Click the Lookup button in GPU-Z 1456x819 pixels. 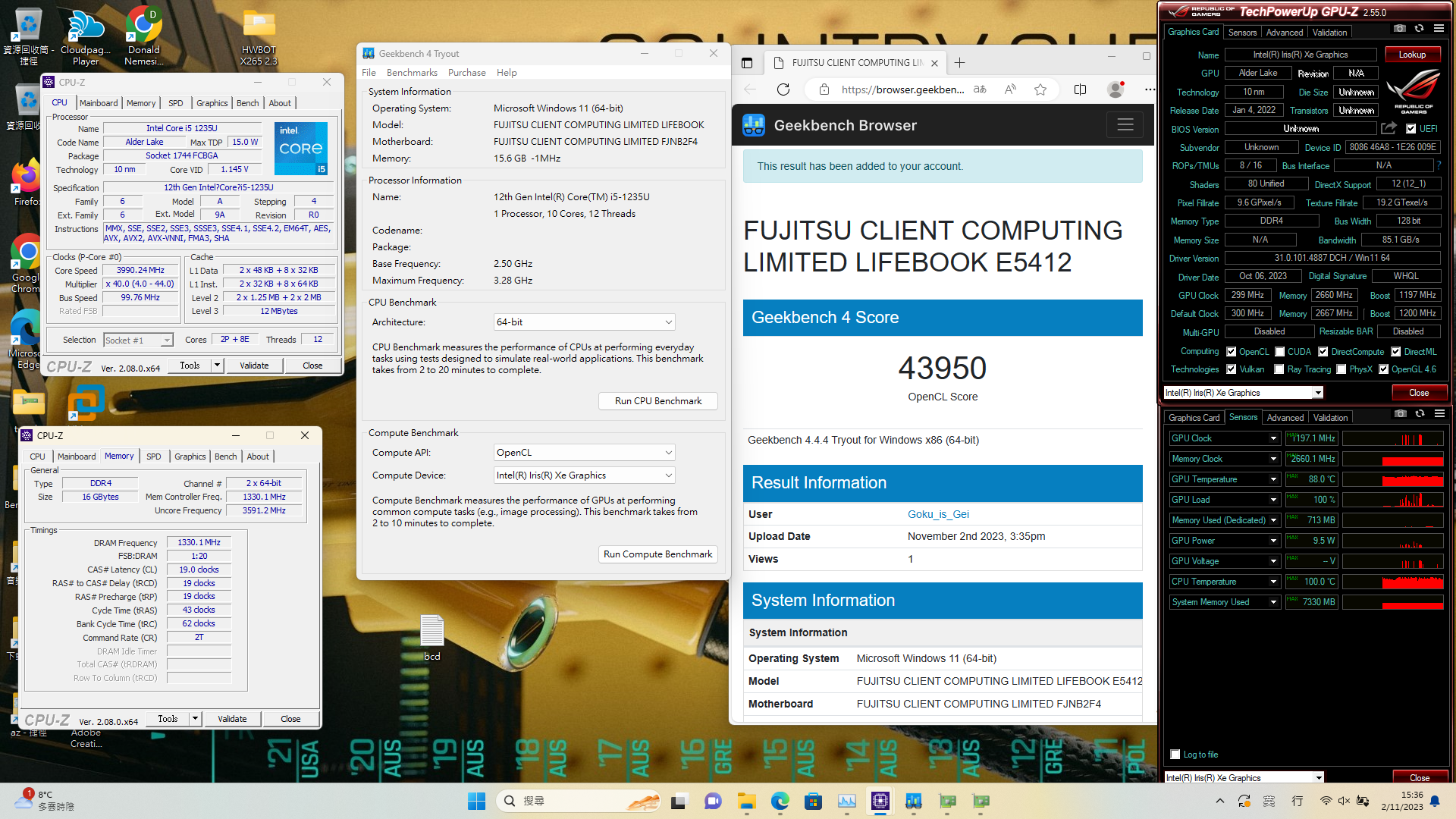pos(1412,55)
